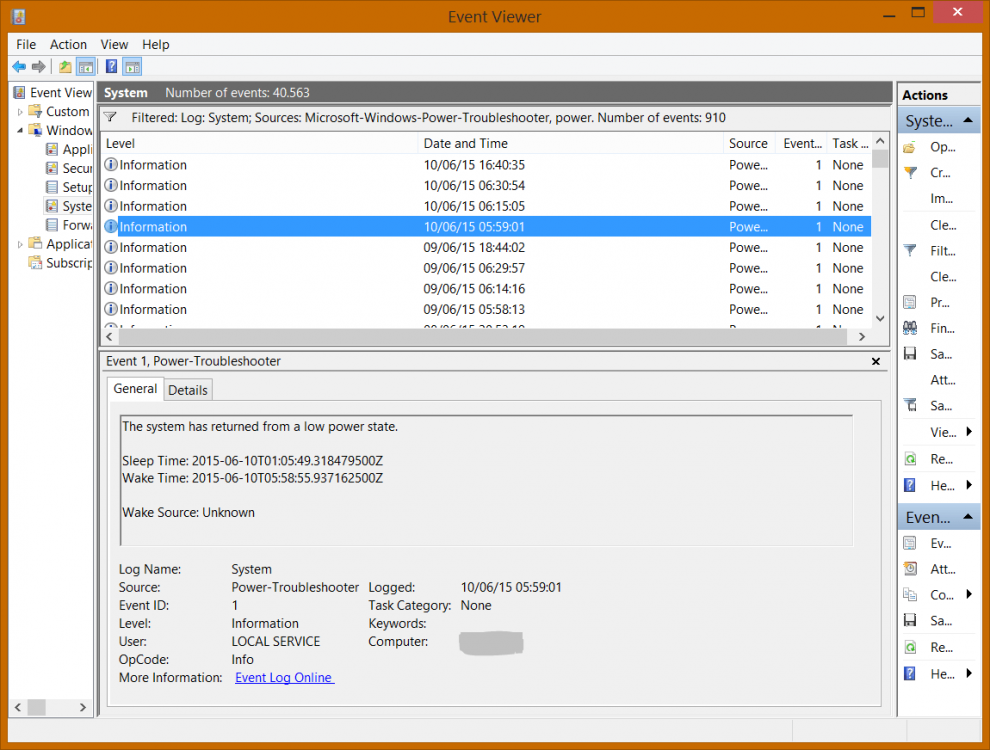990x750 pixels.
Task: Expand Help submenu arrow in Event actions
Action: 969,674
